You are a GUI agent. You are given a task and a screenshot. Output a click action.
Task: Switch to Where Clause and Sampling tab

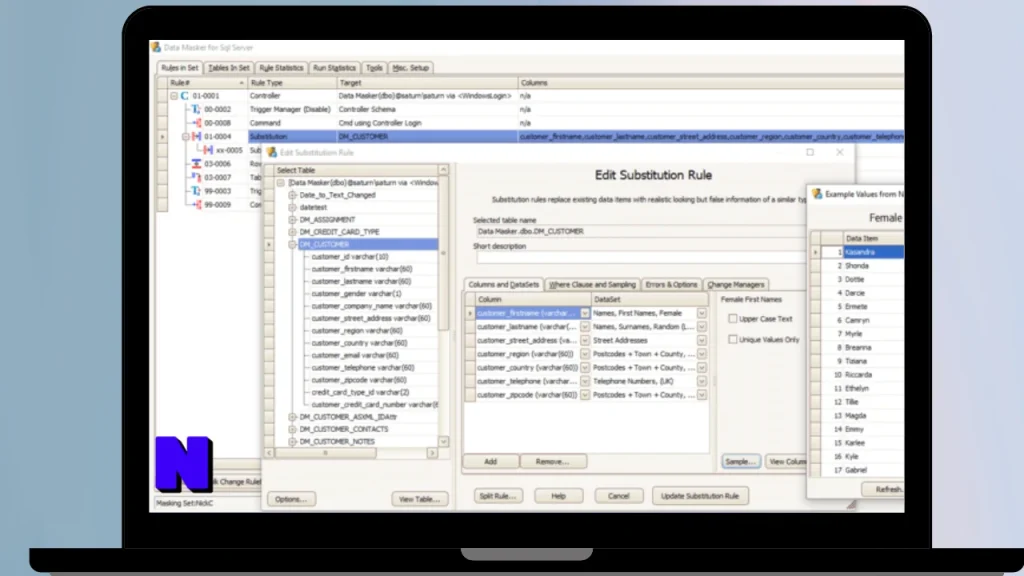pyautogui.click(x=592, y=285)
